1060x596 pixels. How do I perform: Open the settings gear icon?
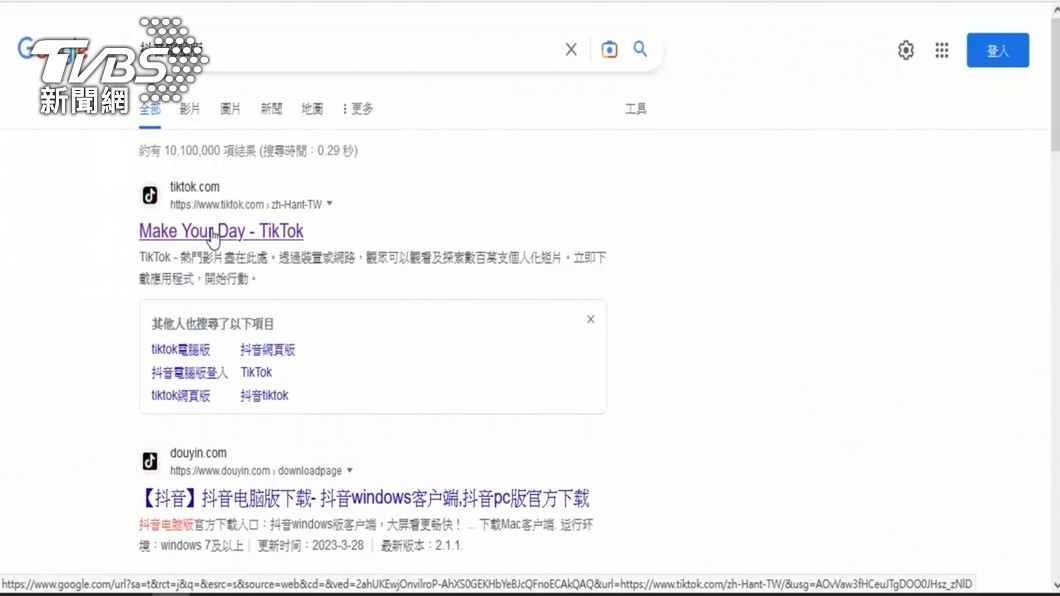pyautogui.click(x=906, y=50)
